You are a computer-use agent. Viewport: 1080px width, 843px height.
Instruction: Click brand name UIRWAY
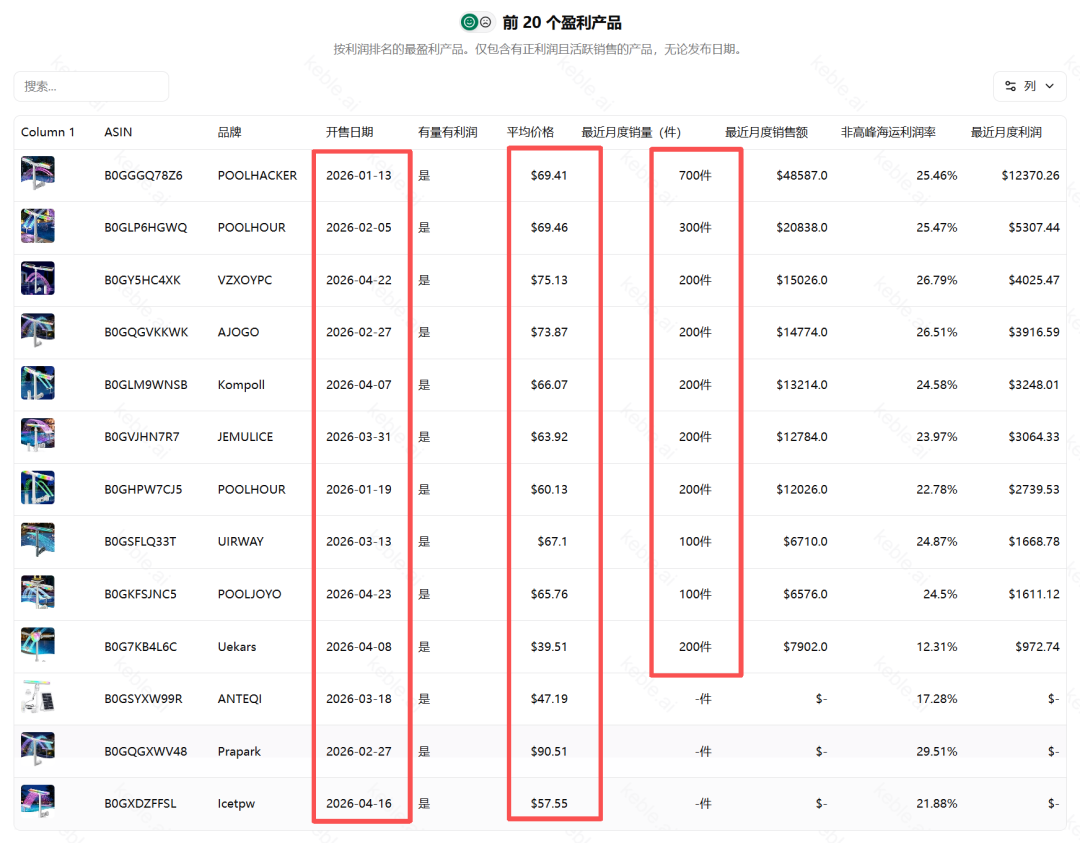pos(240,541)
